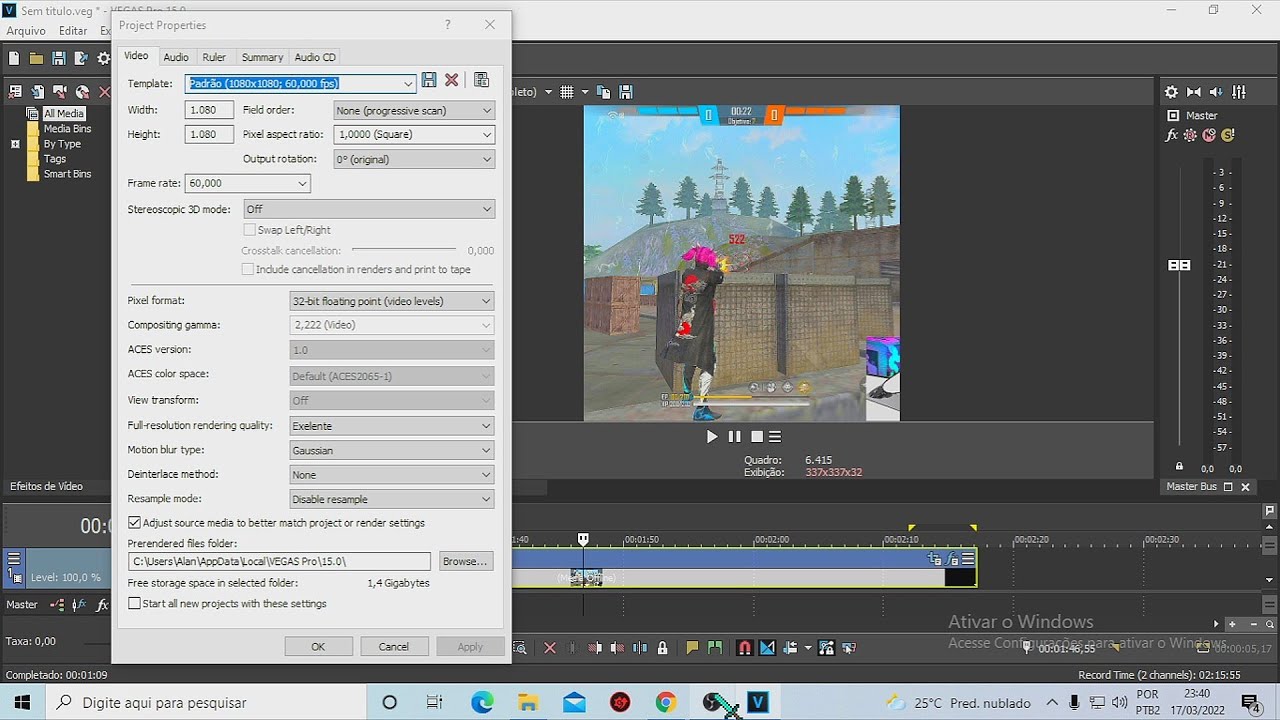This screenshot has width=1280, height=720.
Task: Click the Downmix Output icon in mixer
Action: click(x=1194, y=92)
